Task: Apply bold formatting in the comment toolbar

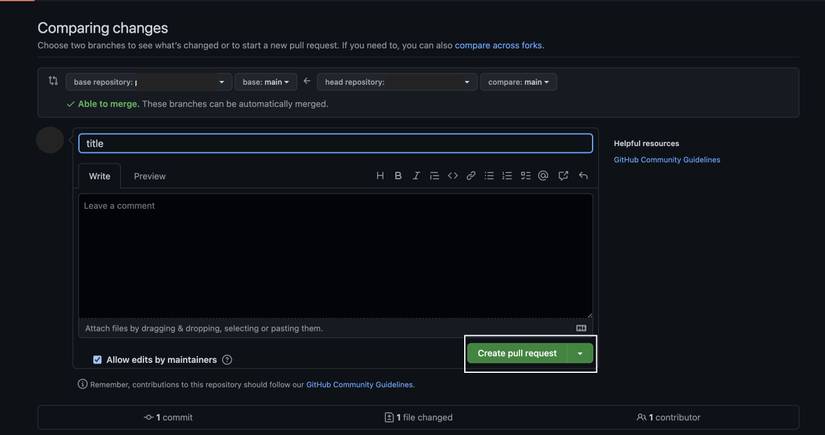Action: (398, 176)
